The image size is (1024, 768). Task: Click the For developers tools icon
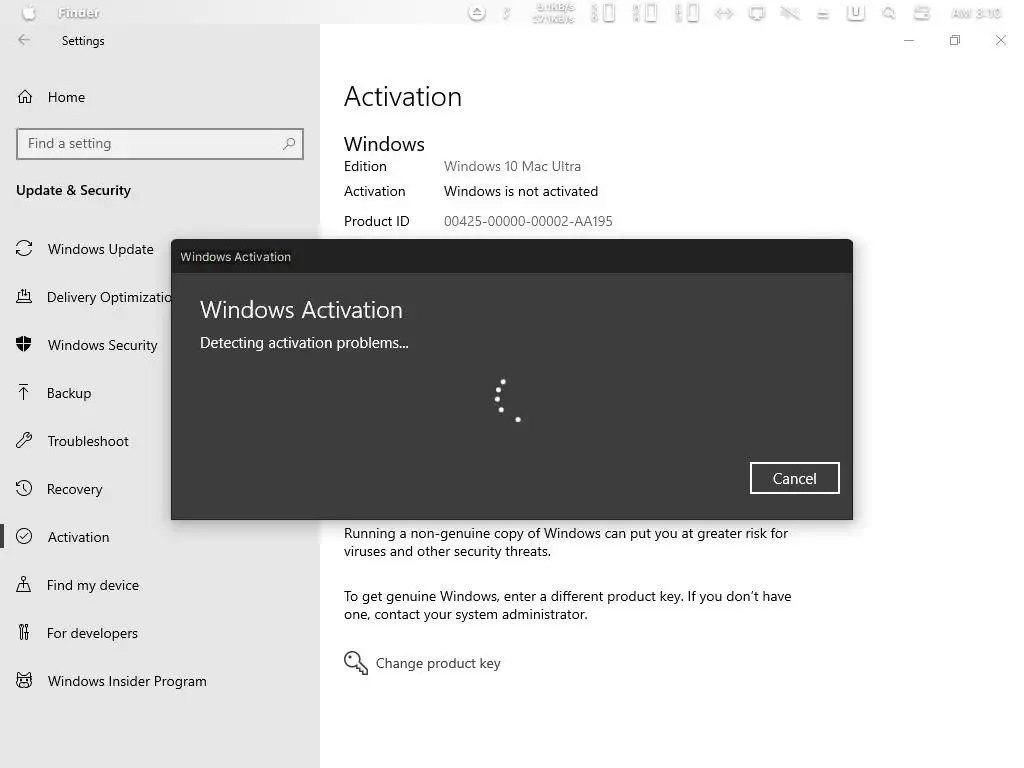click(x=24, y=632)
